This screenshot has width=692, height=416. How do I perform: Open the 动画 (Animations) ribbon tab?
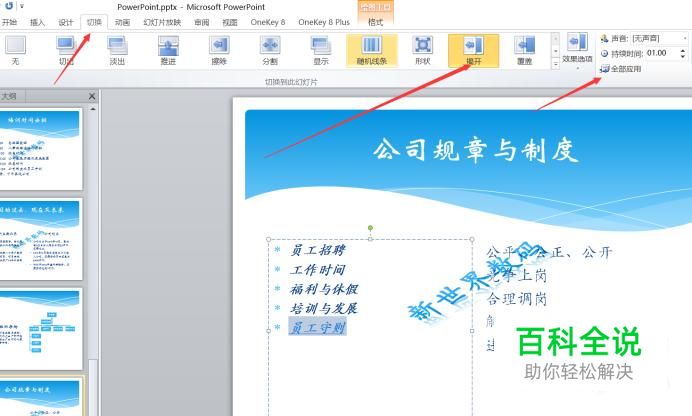[122, 22]
